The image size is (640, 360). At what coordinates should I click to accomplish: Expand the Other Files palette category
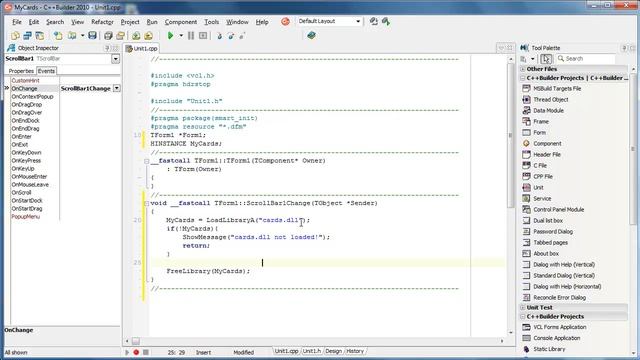coord(522,69)
